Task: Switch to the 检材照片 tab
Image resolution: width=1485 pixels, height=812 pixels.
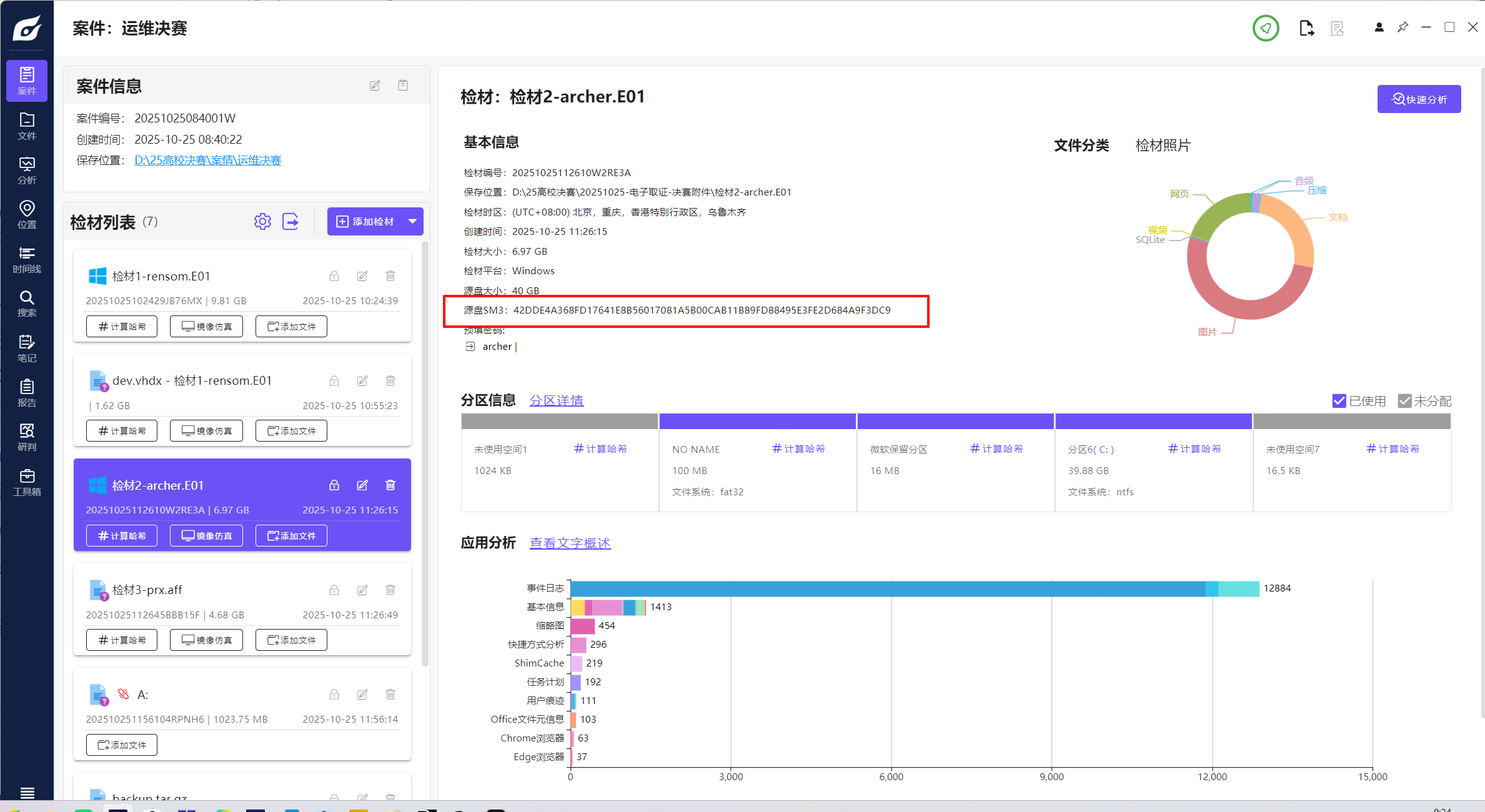Action: [1163, 146]
